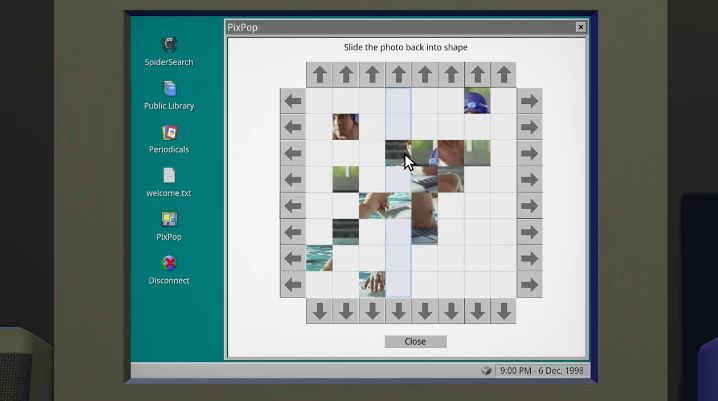Click the up arrow above the third column
Image resolution: width=718 pixels, height=401 pixels.
pyautogui.click(x=372, y=75)
